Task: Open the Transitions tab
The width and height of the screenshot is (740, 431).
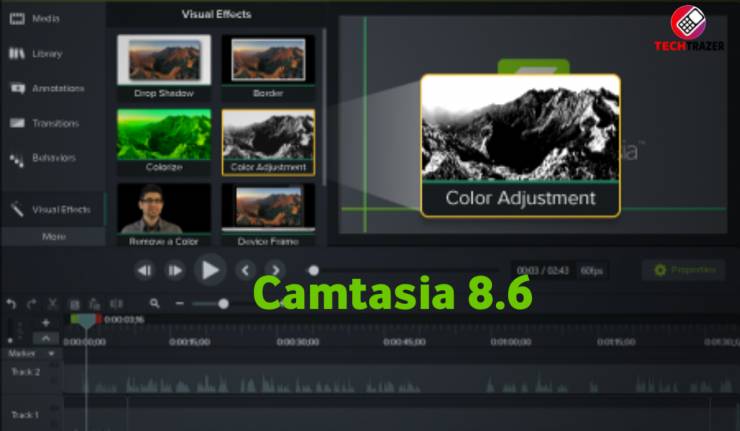Action: tap(55, 123)
